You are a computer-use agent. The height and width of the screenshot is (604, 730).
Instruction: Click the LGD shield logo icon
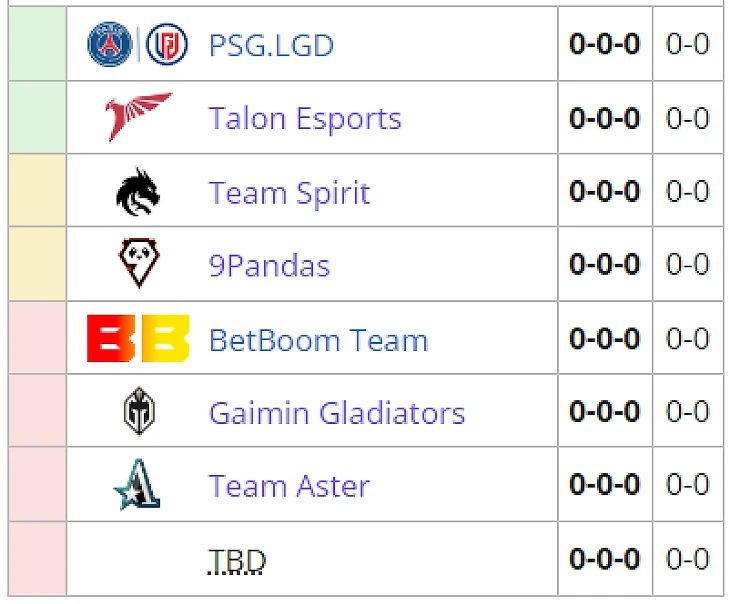point(167,44)
